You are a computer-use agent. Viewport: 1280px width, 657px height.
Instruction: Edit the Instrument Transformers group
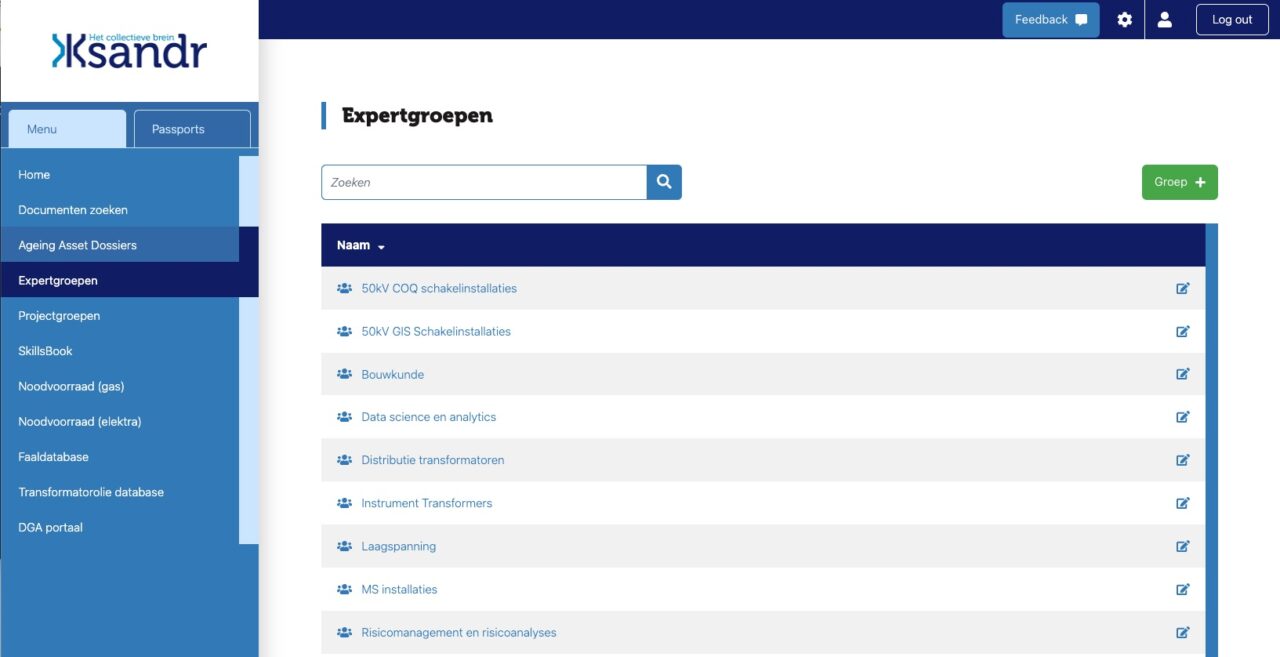(x=1183, y=503)
